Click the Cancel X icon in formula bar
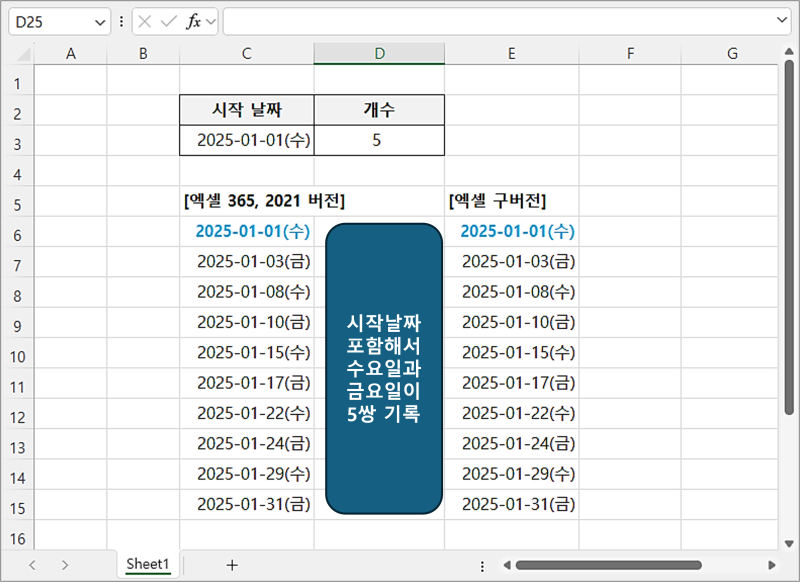The image size is (800, 582). tap(146, 21)
